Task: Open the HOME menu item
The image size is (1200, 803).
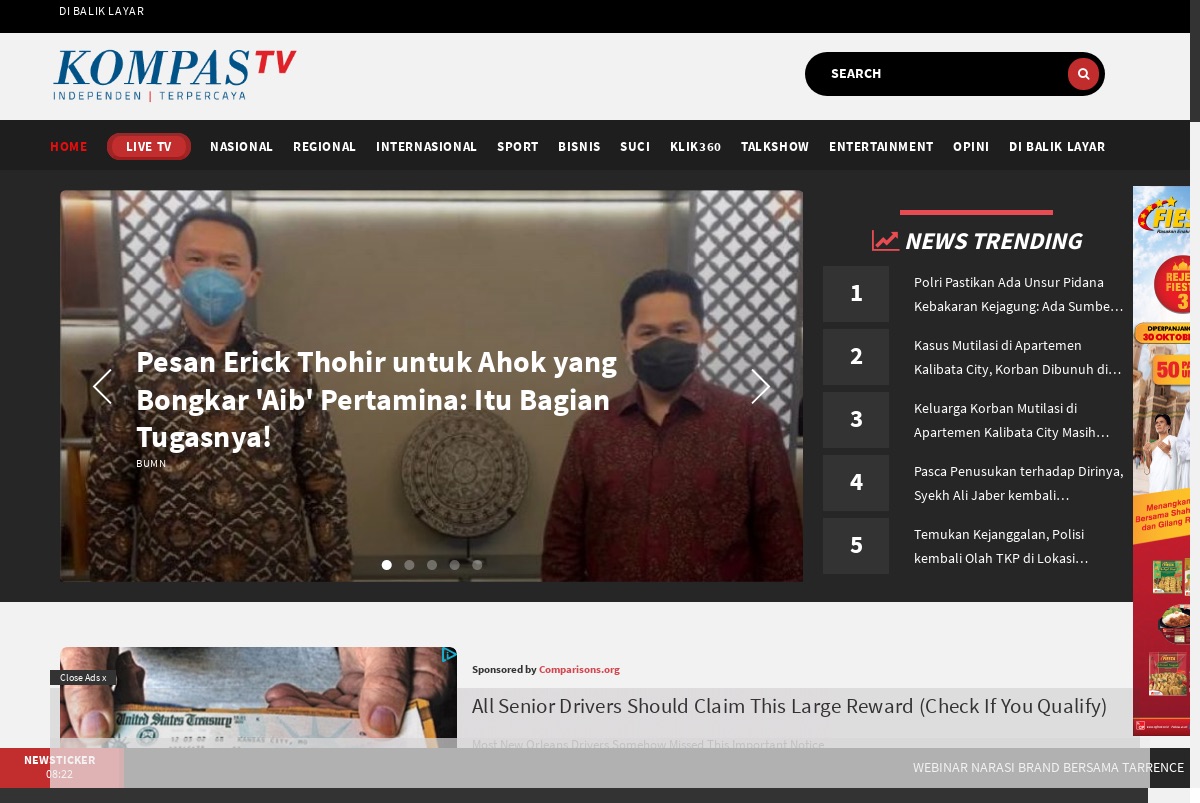Action: (x=69, y=147)
